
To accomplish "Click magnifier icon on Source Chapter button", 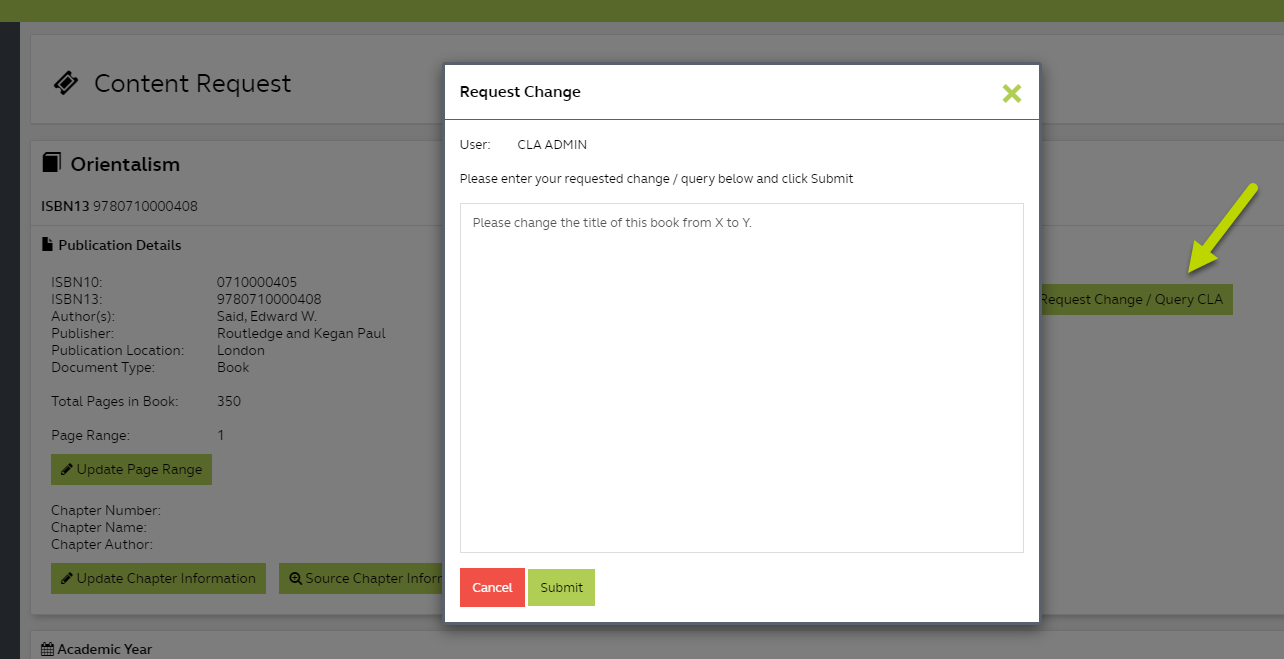I will coord(295,578).
